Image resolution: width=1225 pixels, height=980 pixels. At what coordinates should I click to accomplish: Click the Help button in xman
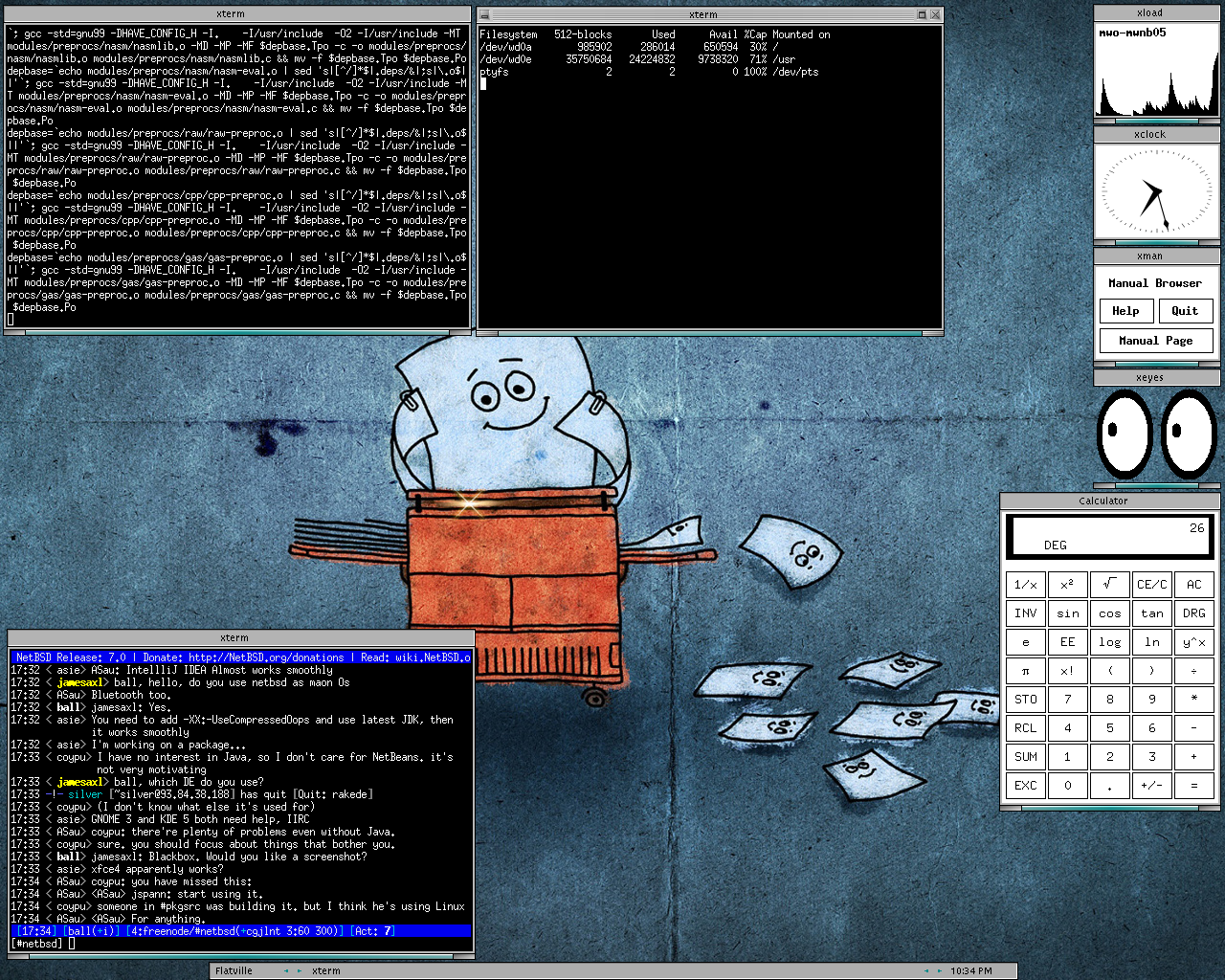[1125, 311]
